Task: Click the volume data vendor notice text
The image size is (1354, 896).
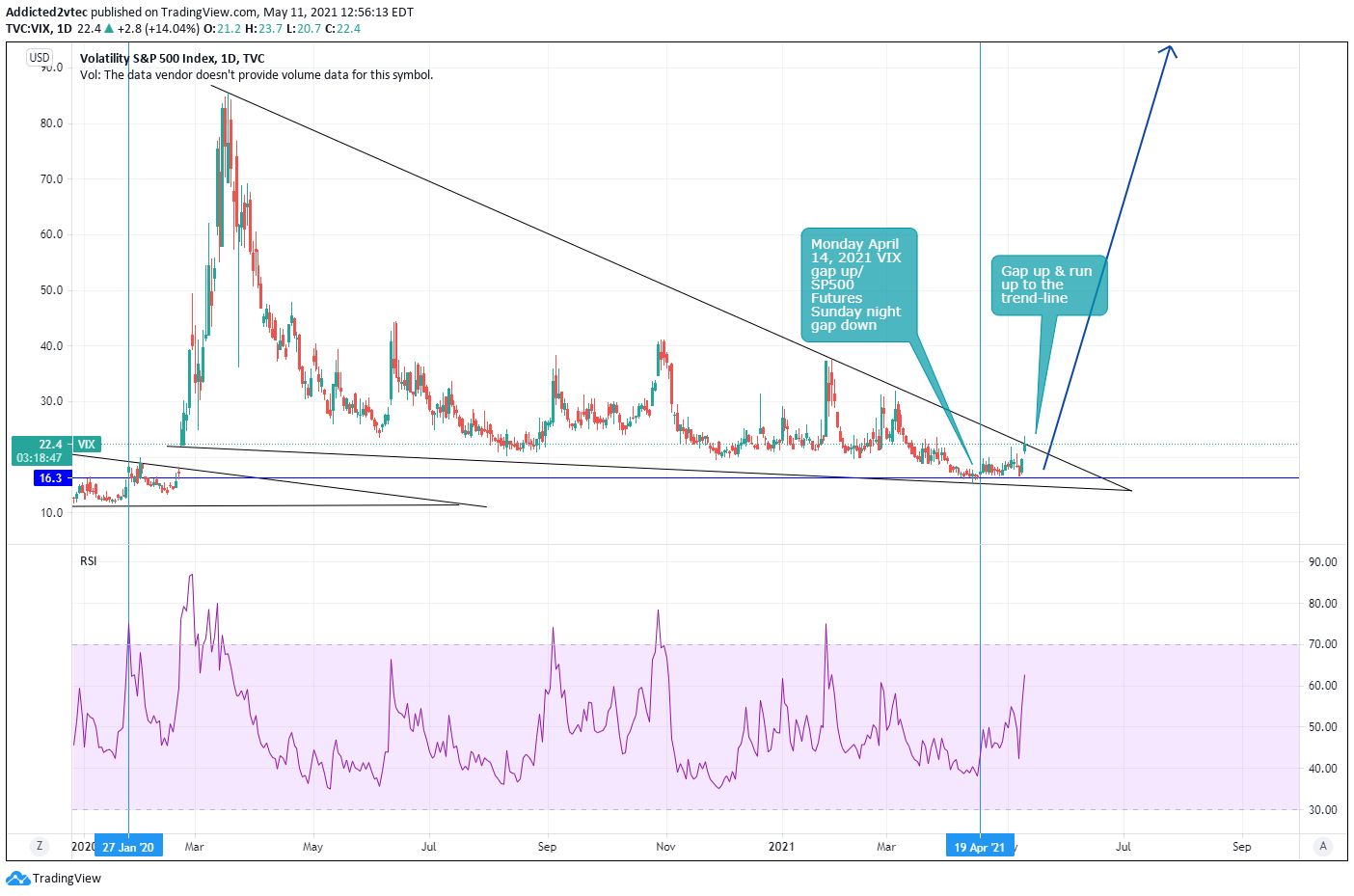Action: (257, 75)
